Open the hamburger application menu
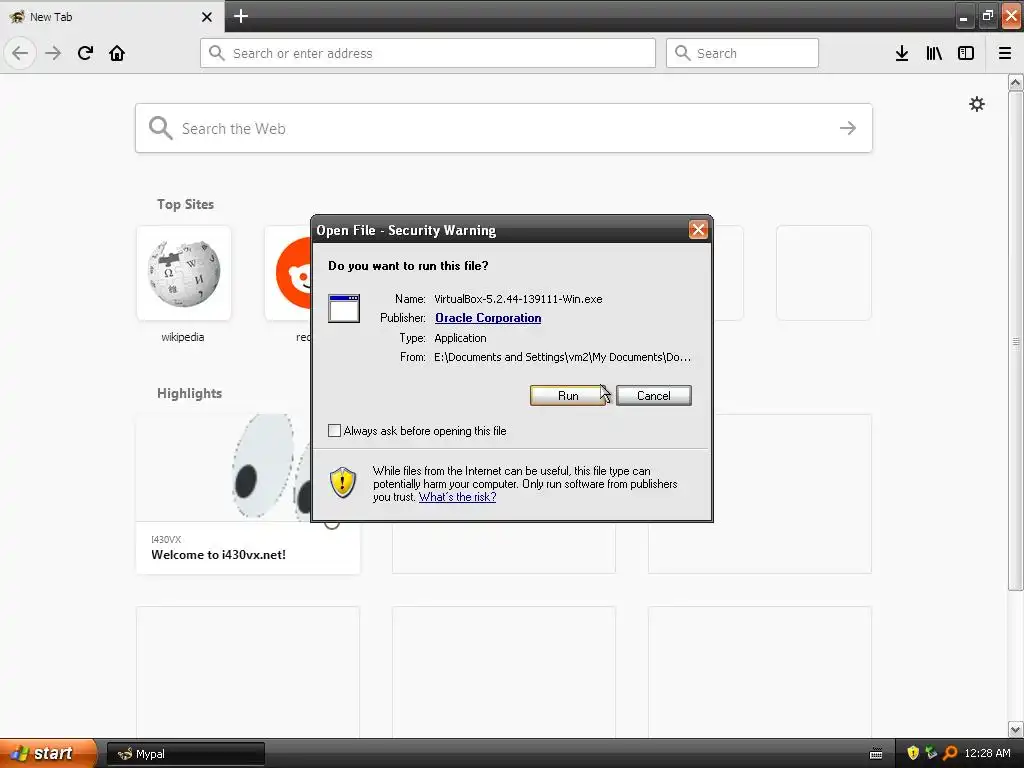The height and width of the screenshot is (768, 1024). click(1005, 53)
